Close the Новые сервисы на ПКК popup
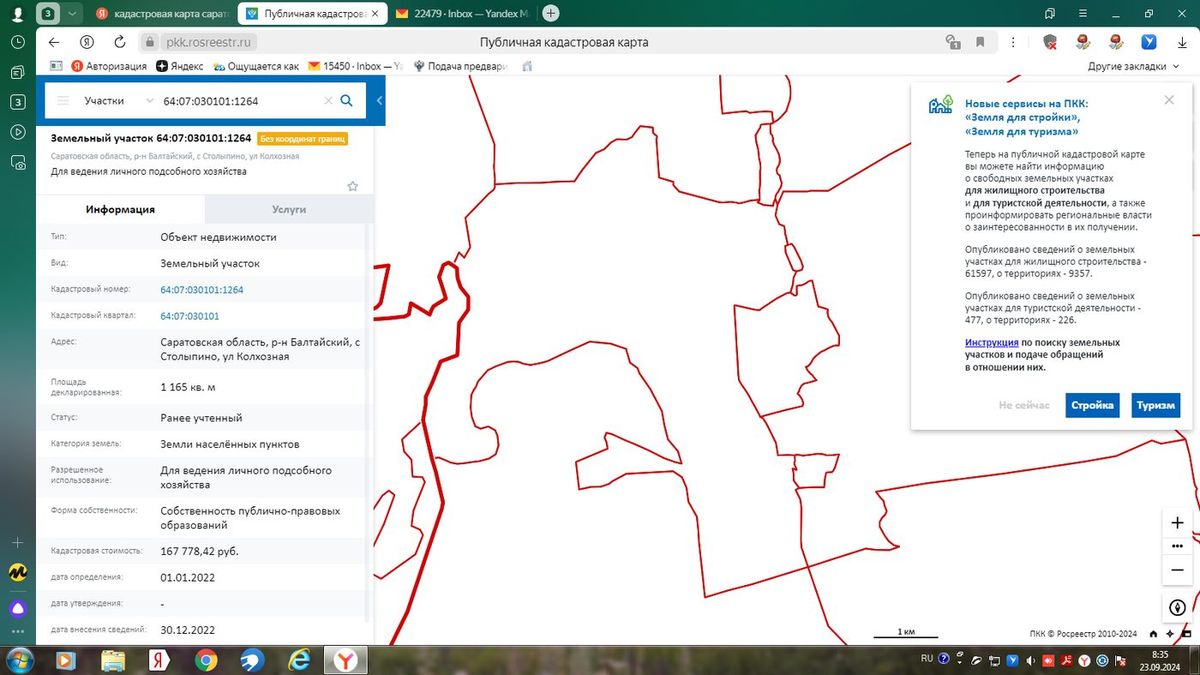Viewport: 1200px width, 675px height. (1169, 100)
